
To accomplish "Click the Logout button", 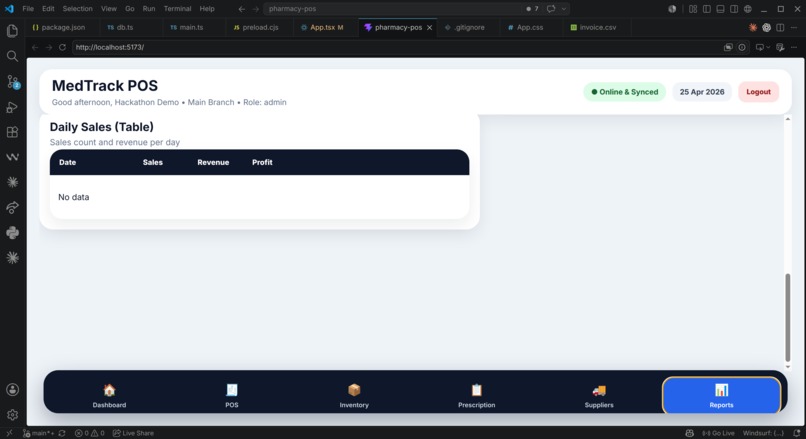I will (758, 92).
